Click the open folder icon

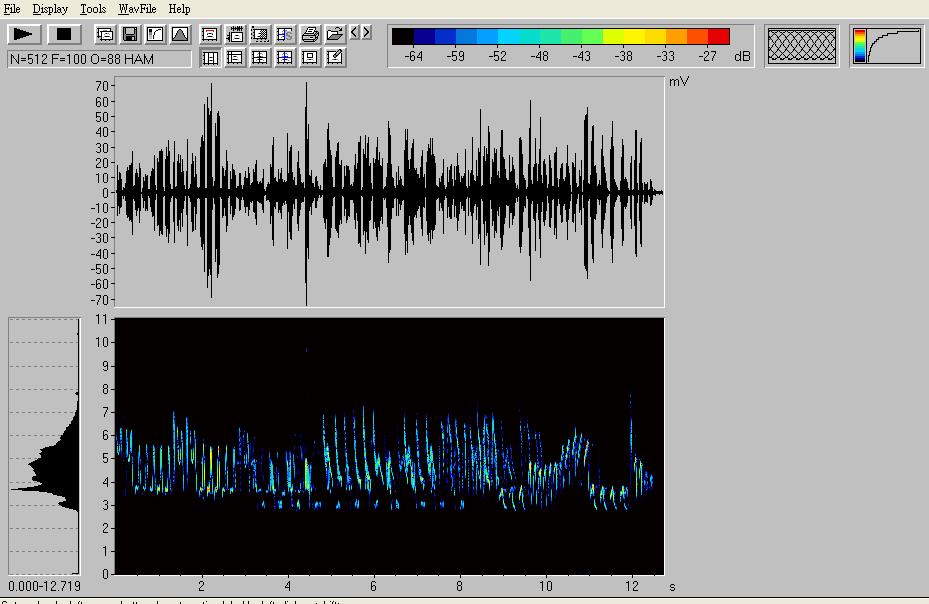pos(335,34)
